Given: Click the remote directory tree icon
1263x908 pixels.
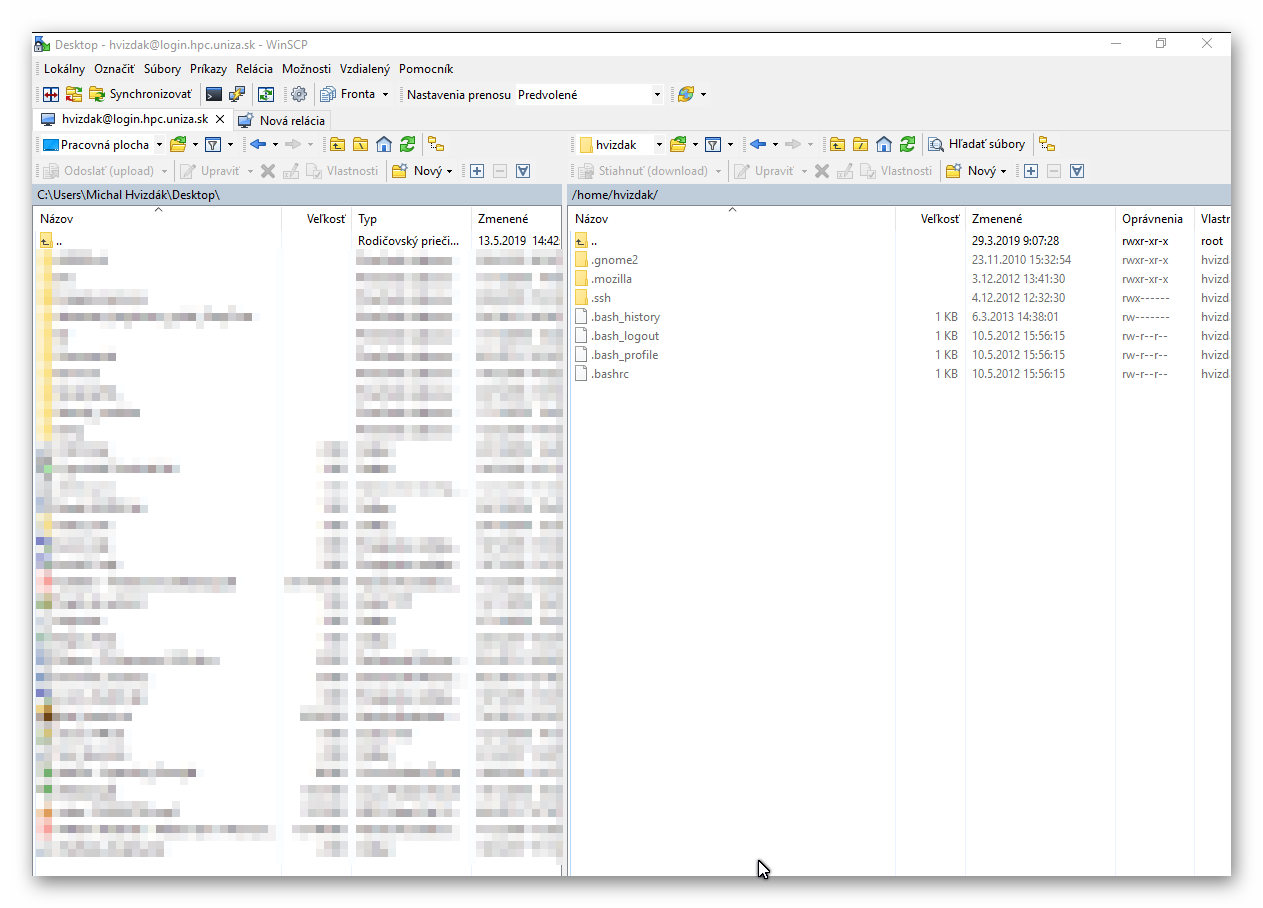Looking at the screenshot, I should [x=1047, y=145].
